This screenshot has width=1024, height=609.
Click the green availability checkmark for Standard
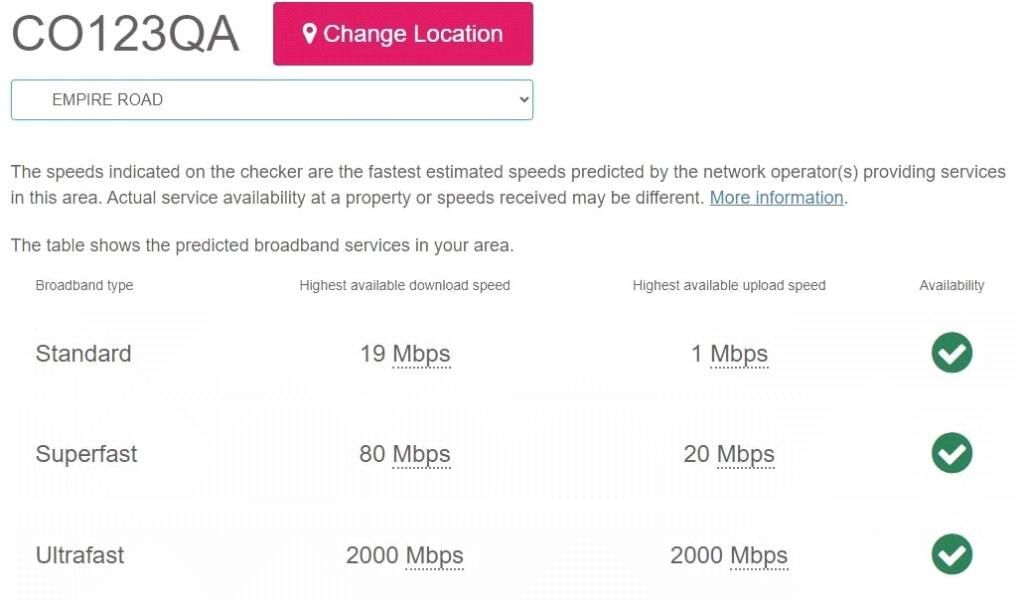point(951,353)
